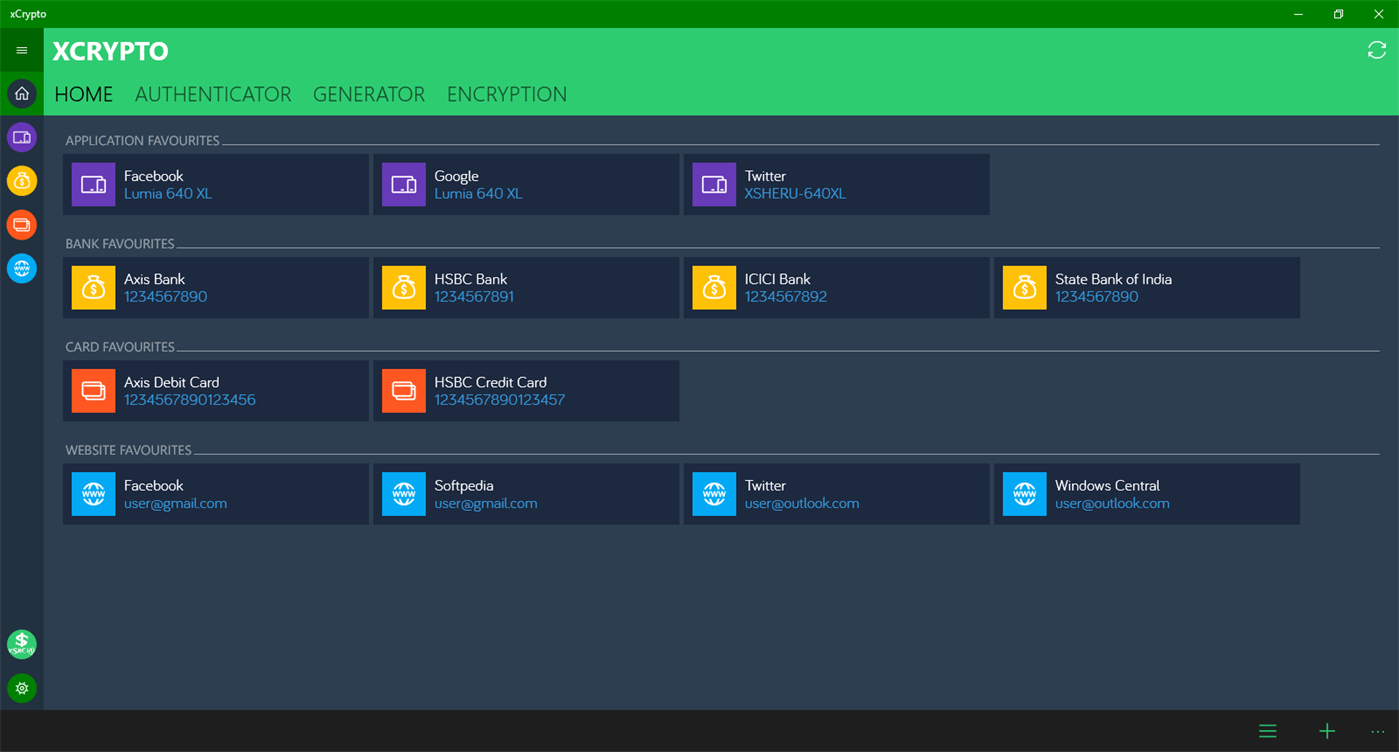The image size is (1399, 752).
Task: Open the HSBC Credit Card tile
Action: point(527,390)
